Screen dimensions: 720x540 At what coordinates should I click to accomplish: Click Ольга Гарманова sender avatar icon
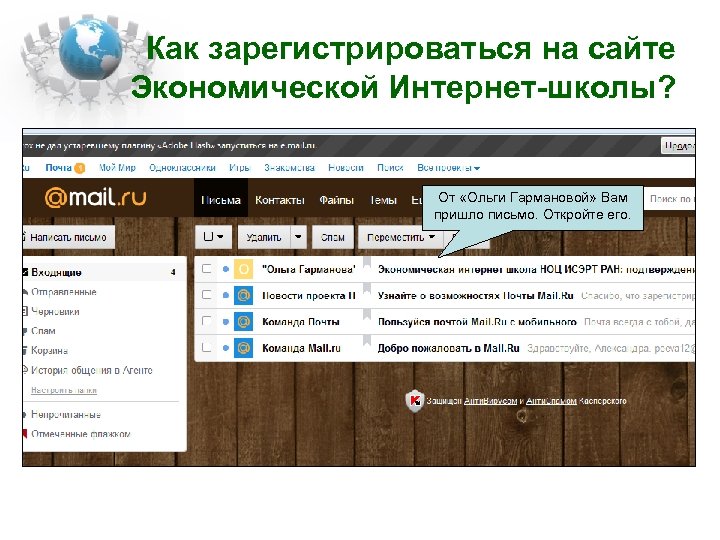click(x=243, y=269)
